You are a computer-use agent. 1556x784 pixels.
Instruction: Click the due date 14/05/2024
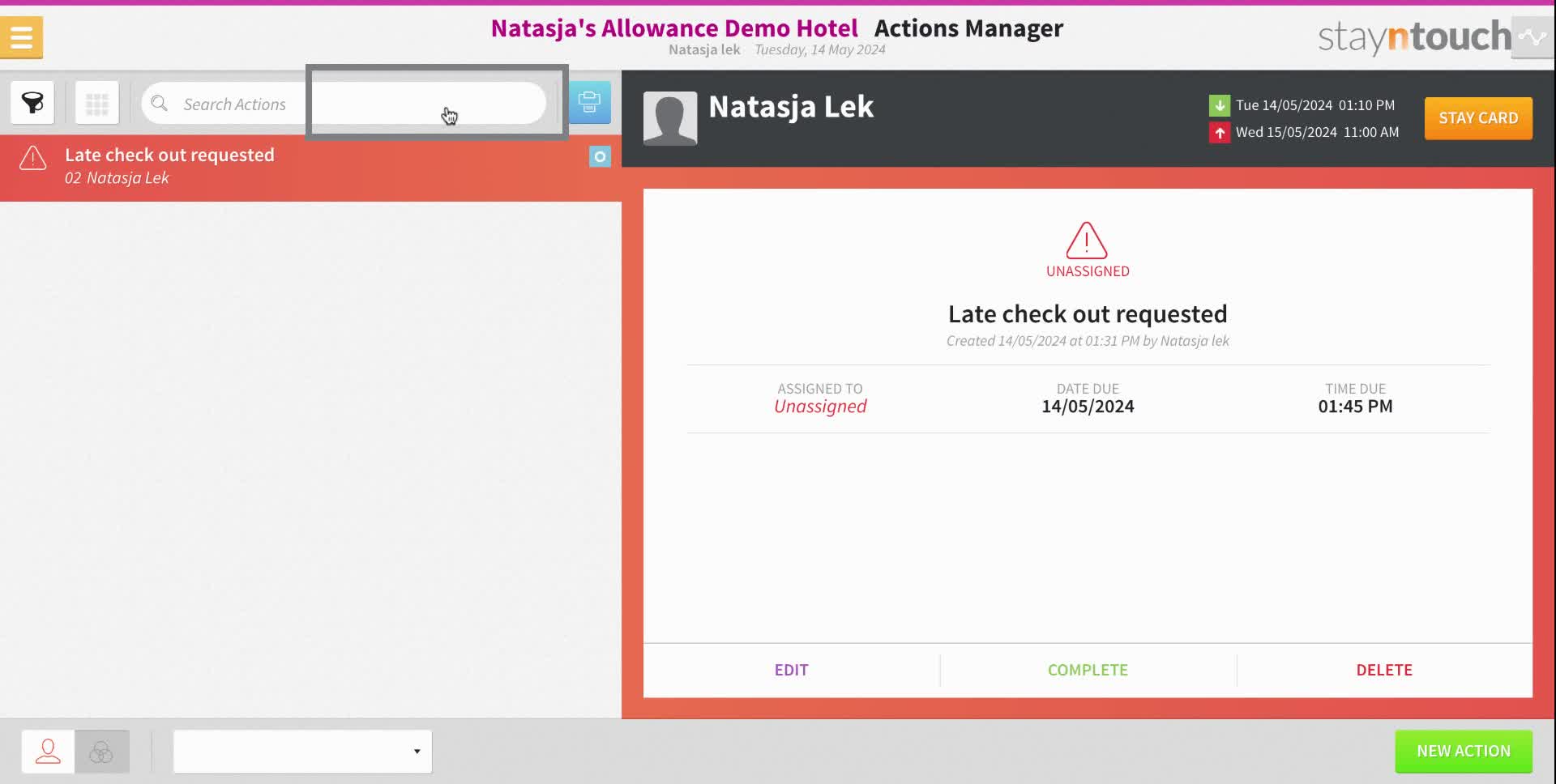point(1088,407)
